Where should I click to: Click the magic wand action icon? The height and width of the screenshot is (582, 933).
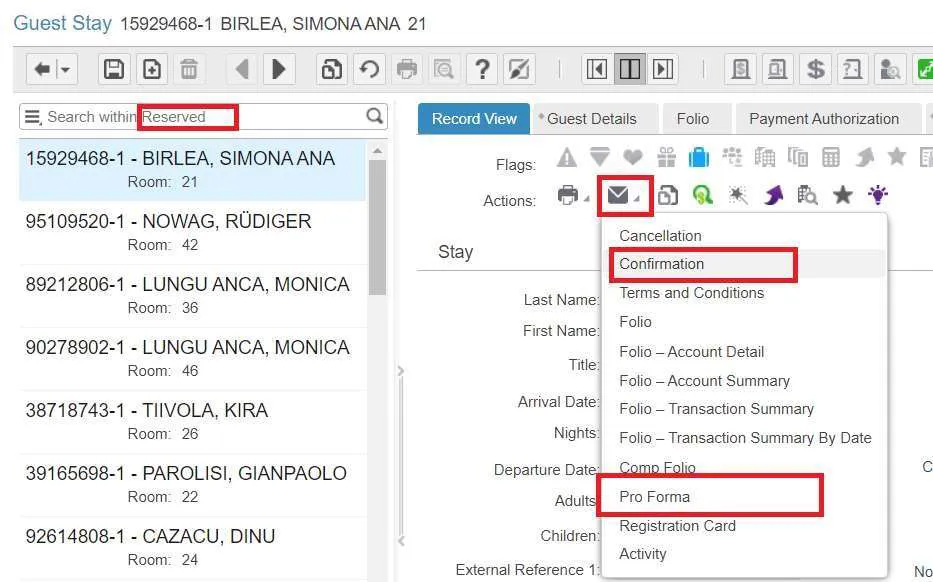pyautogui.click(x=738, y=195)
